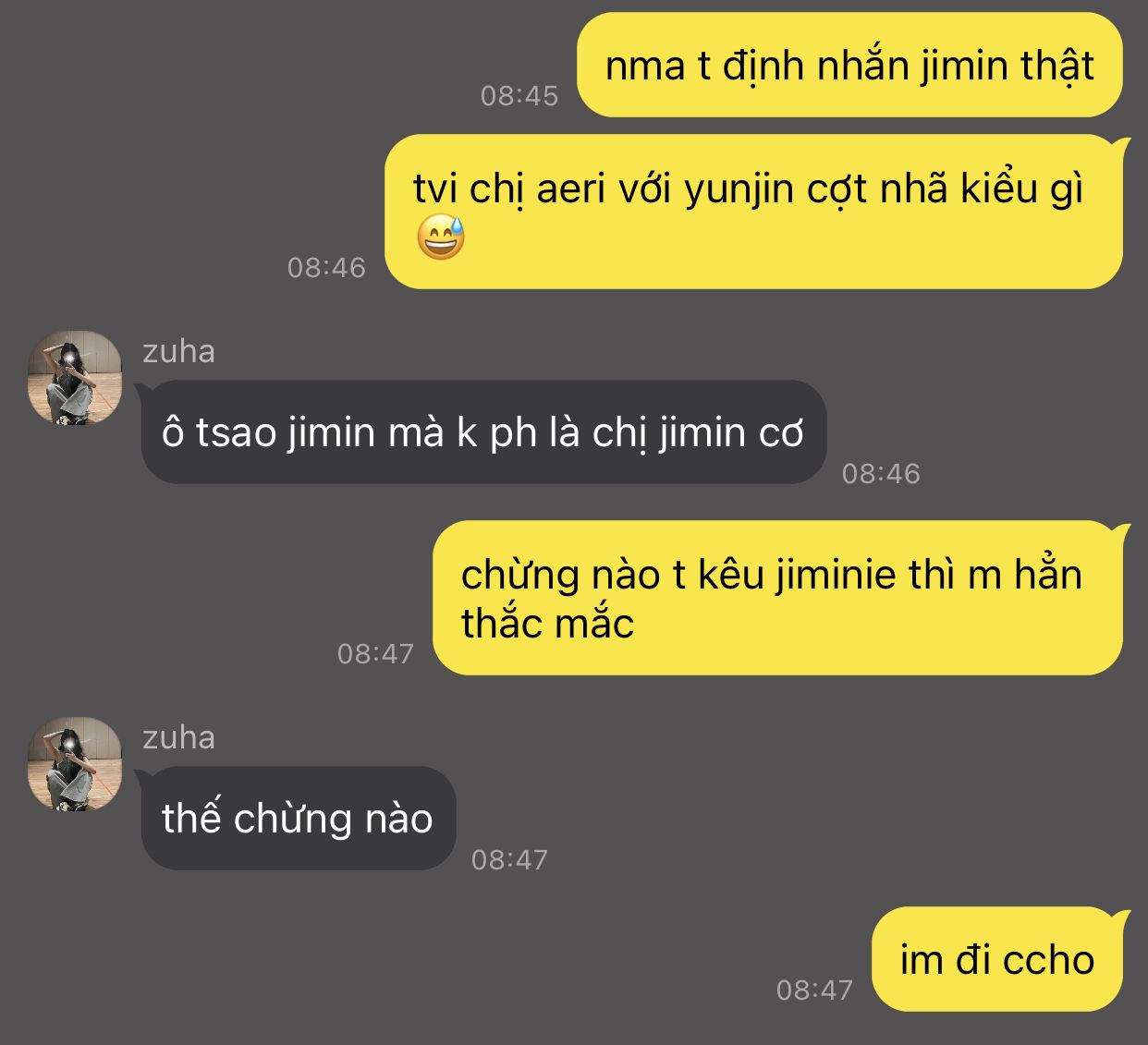Tap the word 'jiminie' in yellow bubble

[x=836, y=576]
